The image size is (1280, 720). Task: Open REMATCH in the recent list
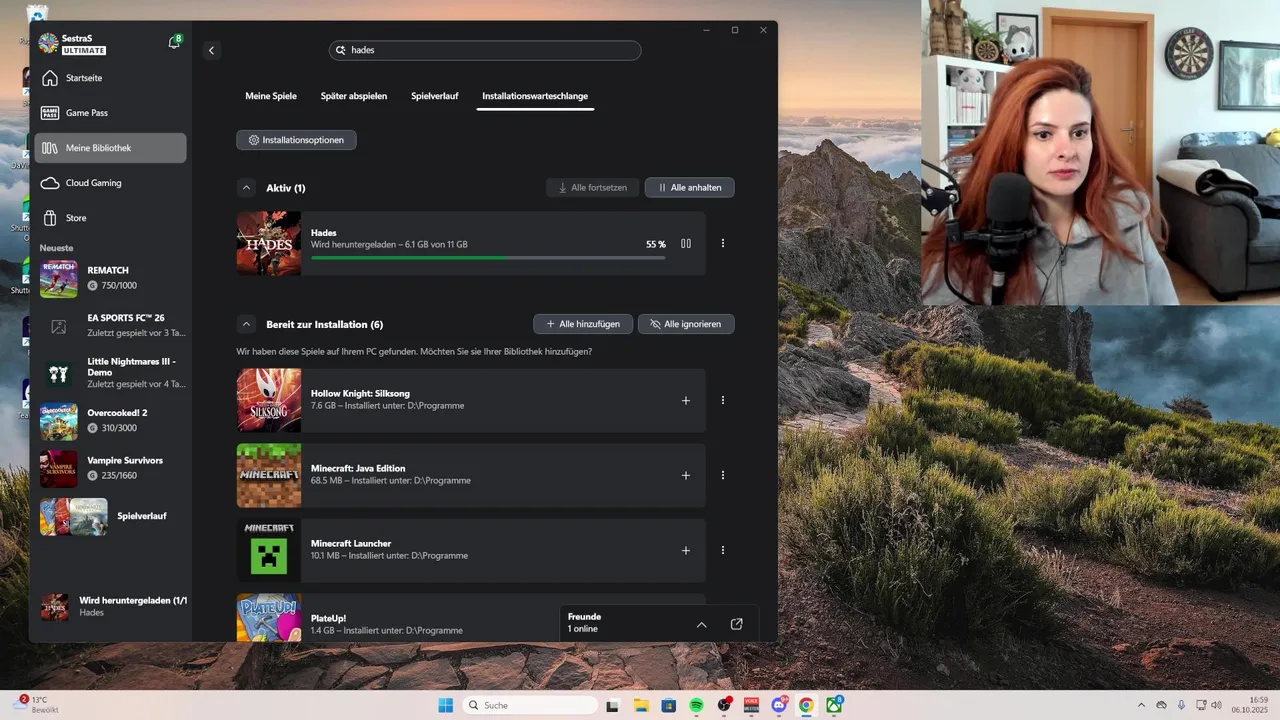tap(112, 278)
